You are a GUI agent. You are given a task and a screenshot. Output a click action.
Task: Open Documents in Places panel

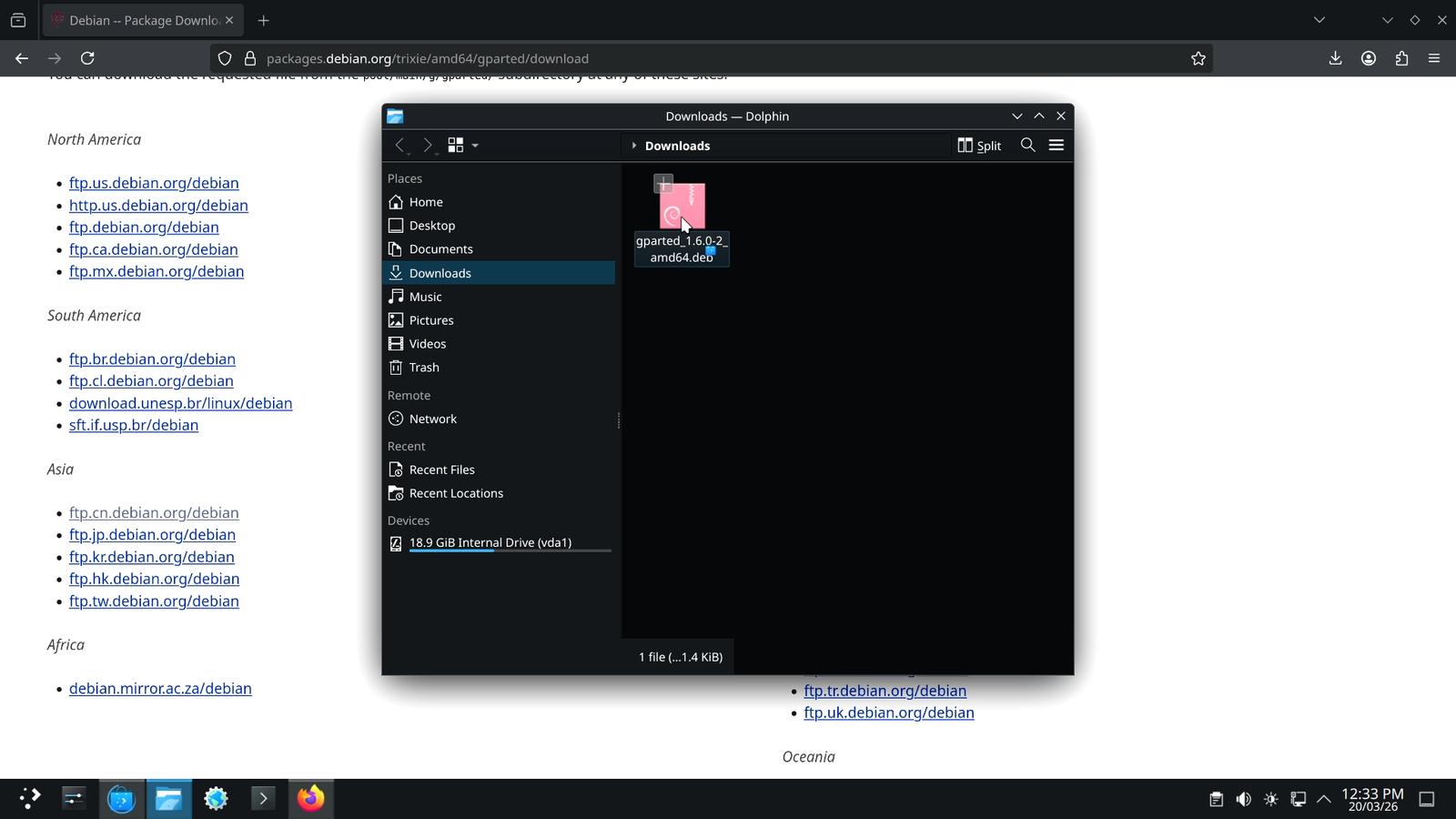(499, 249)
